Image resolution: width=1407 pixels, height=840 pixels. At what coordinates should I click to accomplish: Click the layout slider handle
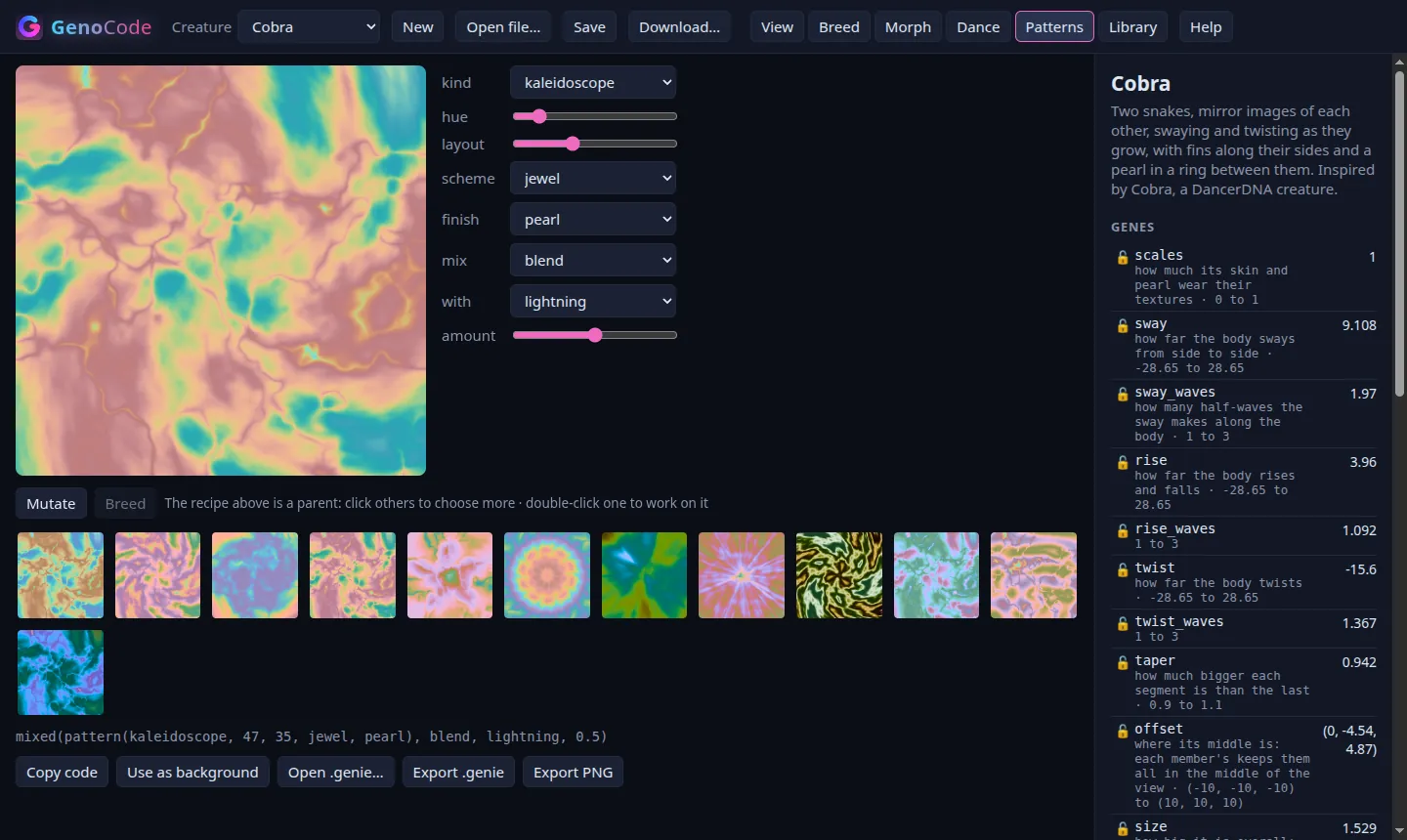click(573, 144)
